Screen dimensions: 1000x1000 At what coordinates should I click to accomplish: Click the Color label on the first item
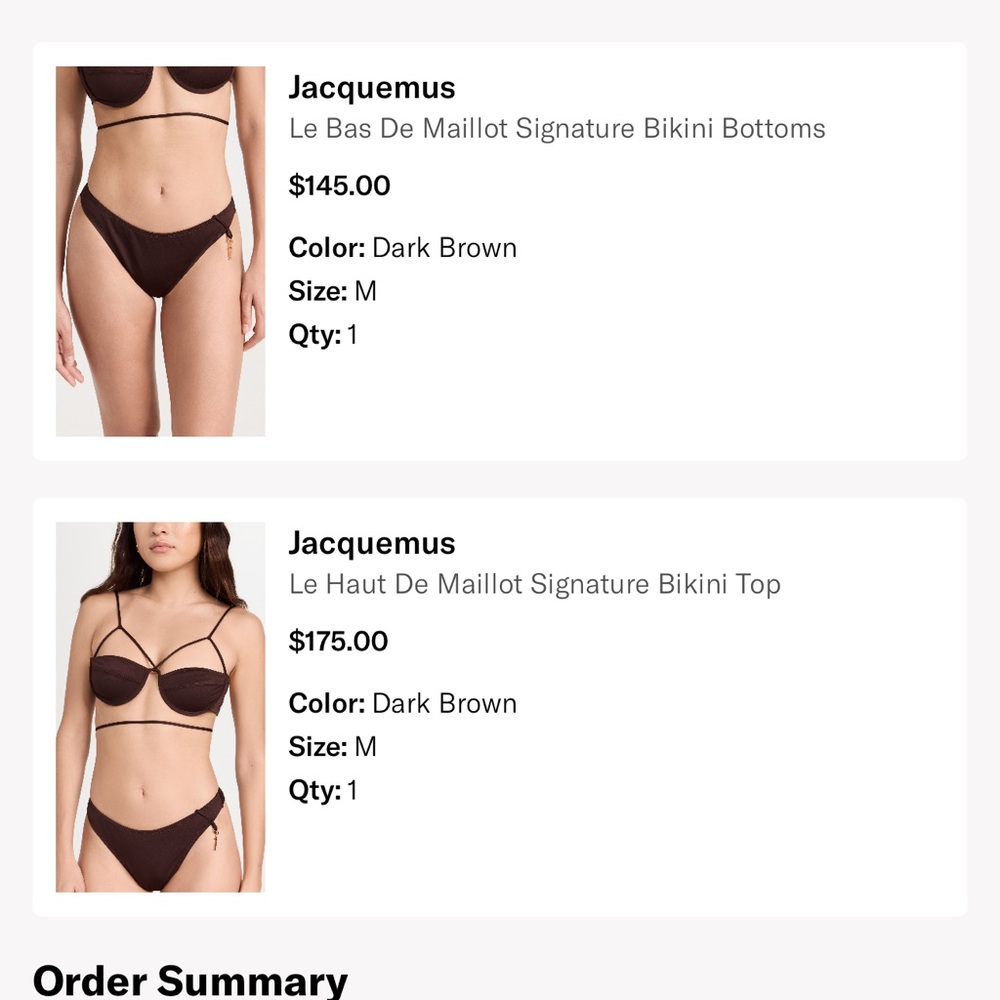(326, 247)
